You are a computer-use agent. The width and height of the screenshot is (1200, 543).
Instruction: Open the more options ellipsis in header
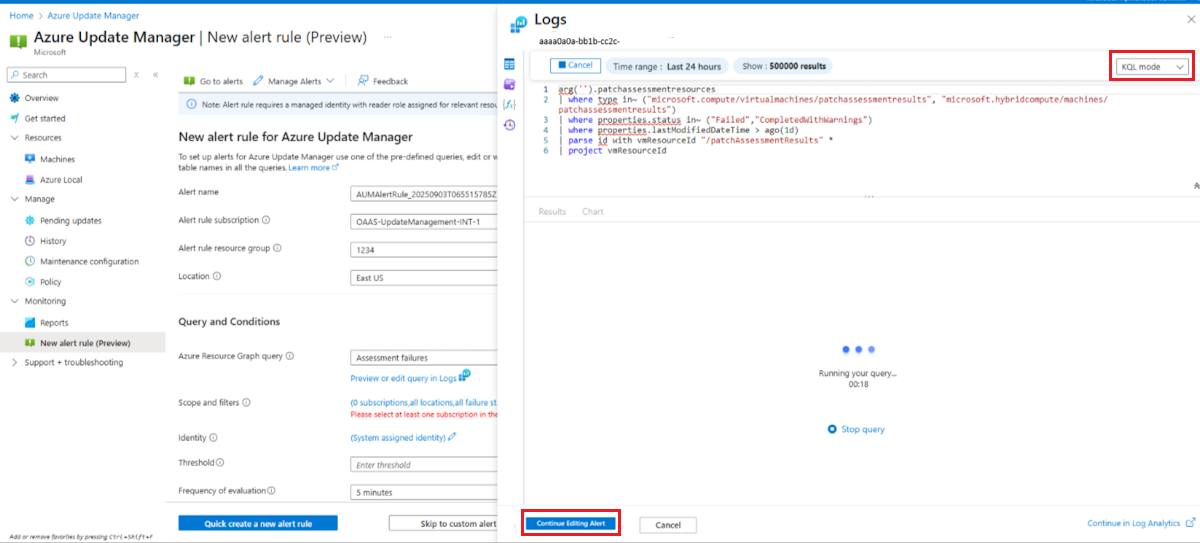pos(387,37)
